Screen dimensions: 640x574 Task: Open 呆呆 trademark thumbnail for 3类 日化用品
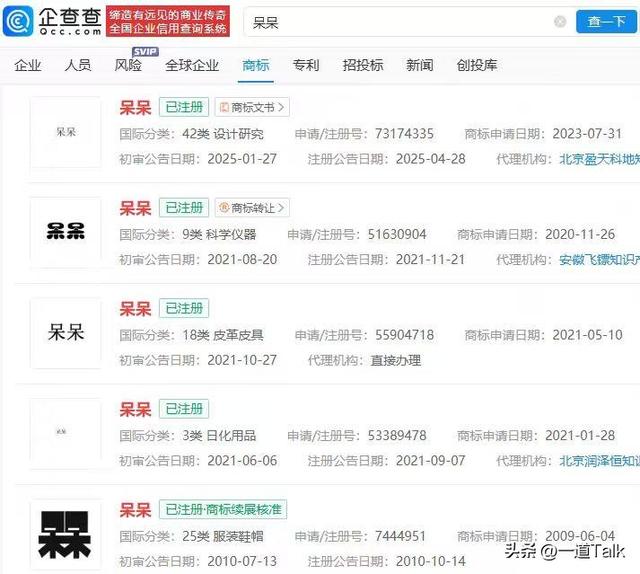click(x=66, y=434)
